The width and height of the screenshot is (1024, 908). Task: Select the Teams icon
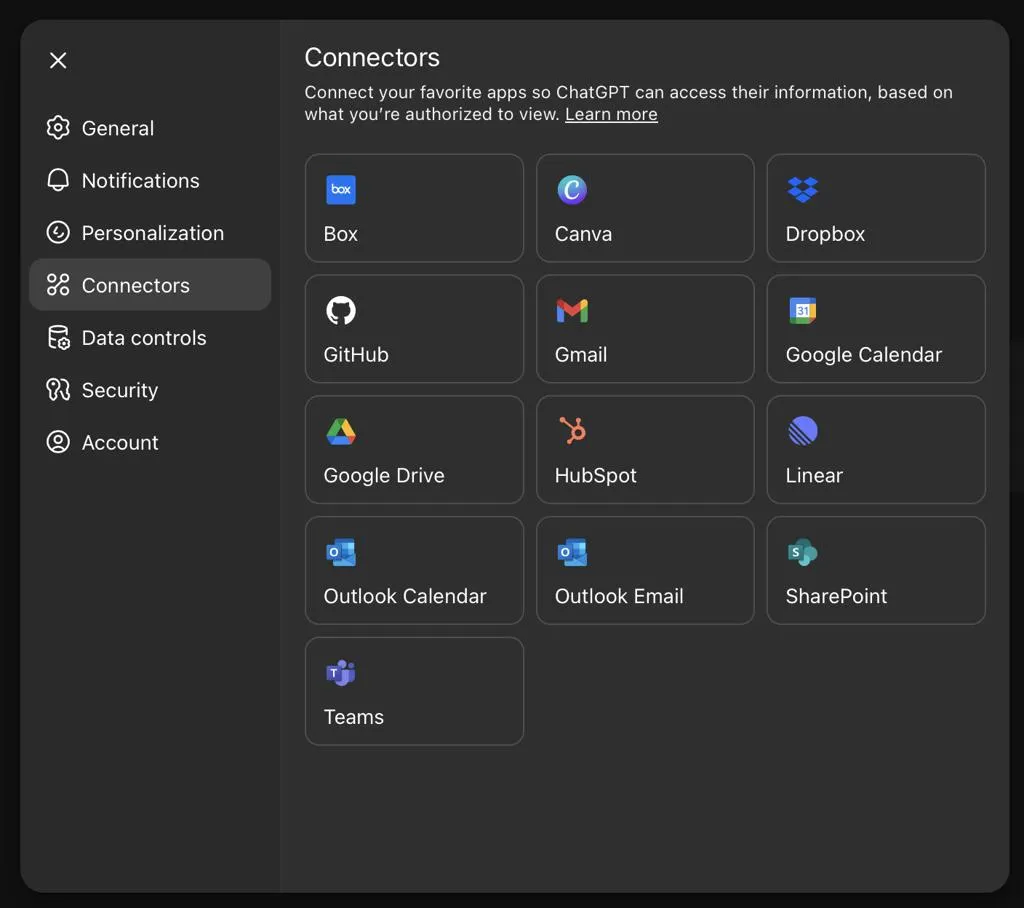pos(341,673)
